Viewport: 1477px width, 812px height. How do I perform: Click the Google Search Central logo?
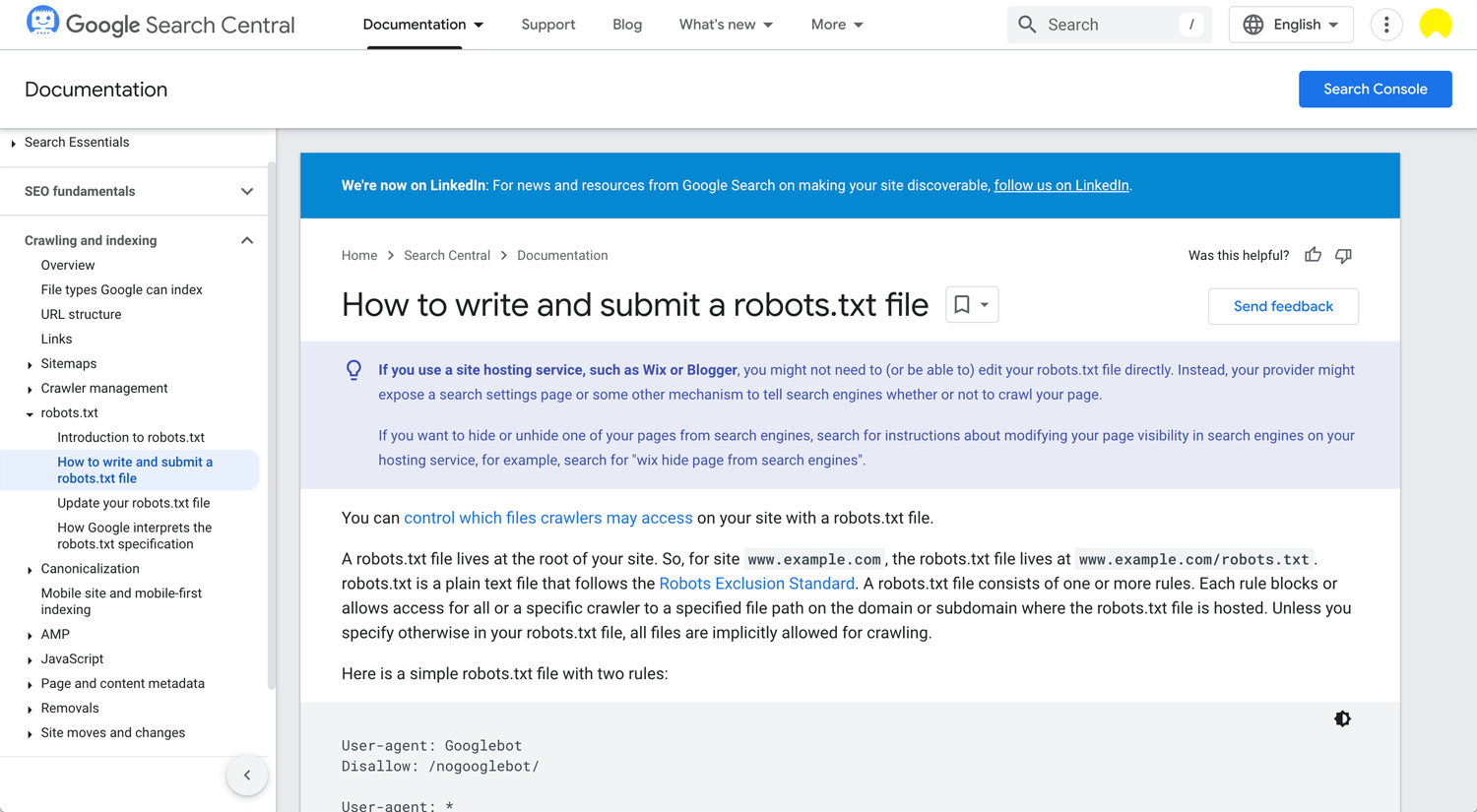tap(160, 24)
